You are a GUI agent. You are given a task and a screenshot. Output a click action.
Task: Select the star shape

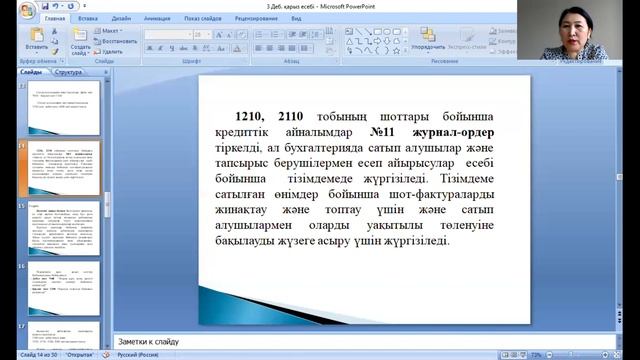pyautogui.click(x=396, y=51)
